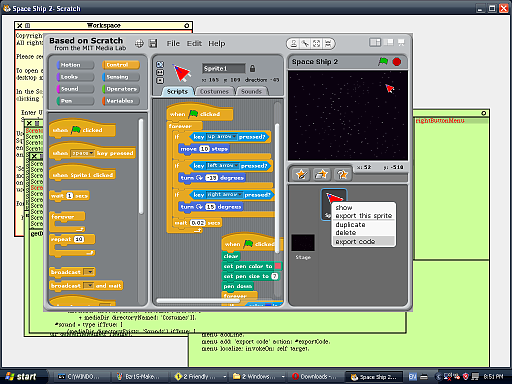Get a surprise sprite
The height and width of the screenshot is (384, 512).
click(342, 174)
